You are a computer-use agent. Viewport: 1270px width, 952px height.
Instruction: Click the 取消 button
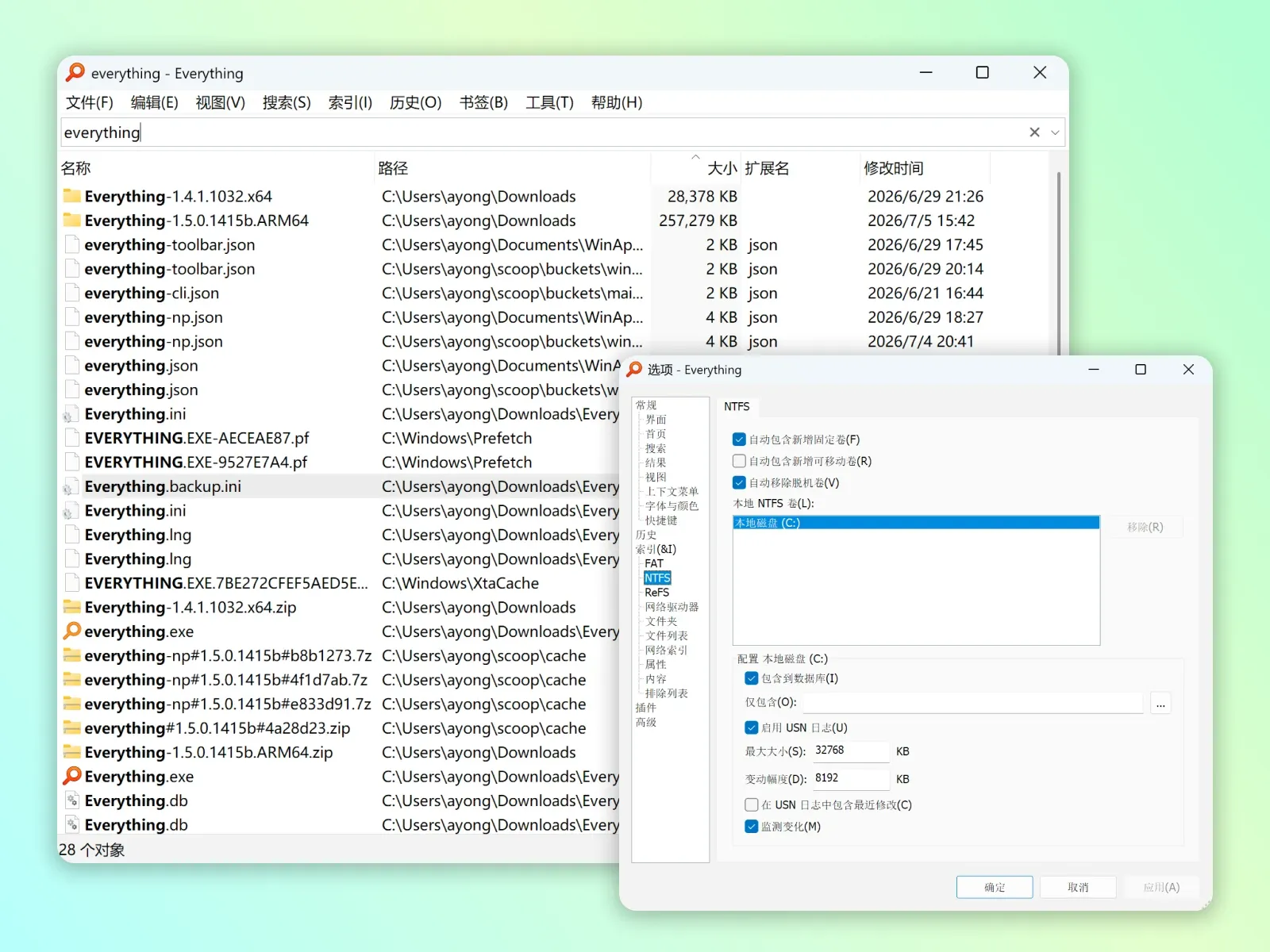pyautogui.click(x=1078, y=887)
